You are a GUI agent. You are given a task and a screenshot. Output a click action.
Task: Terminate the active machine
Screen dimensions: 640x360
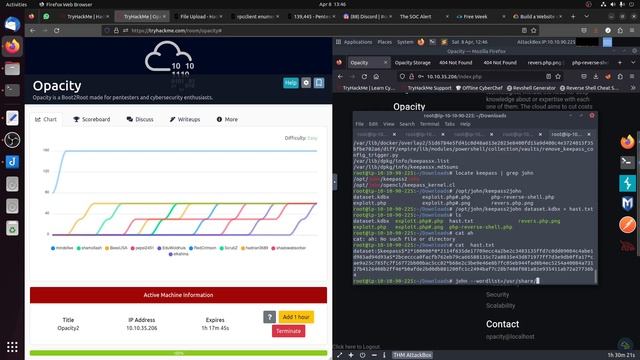(x=289, y=331)
